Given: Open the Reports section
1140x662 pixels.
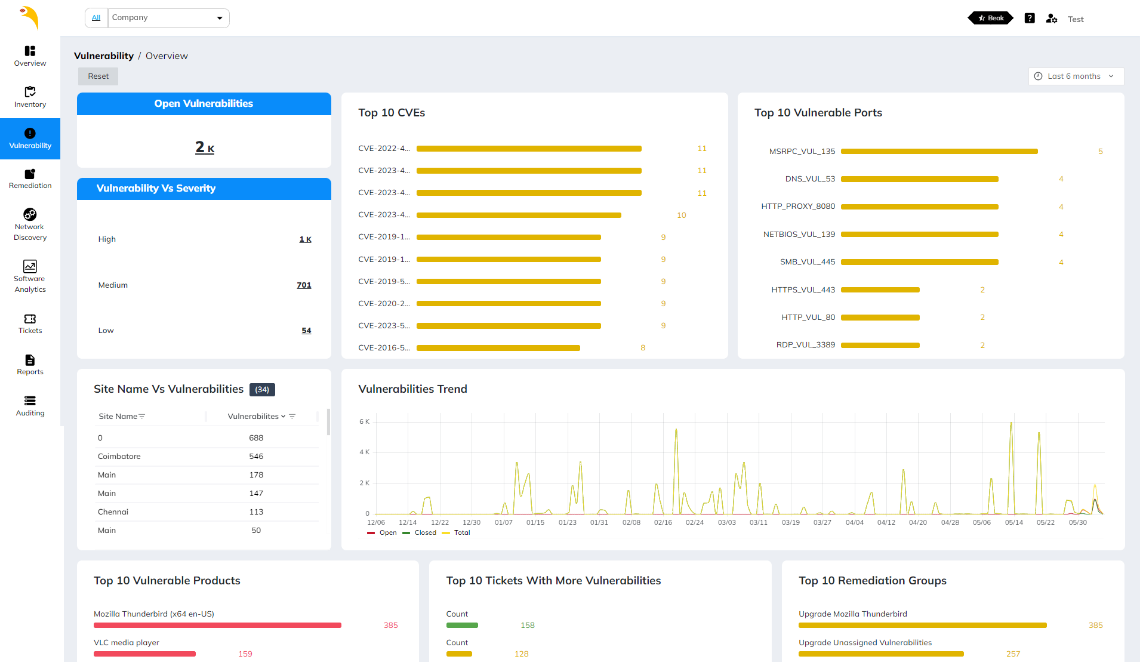Looking at the screenshot, I should (x=30, y=363).
